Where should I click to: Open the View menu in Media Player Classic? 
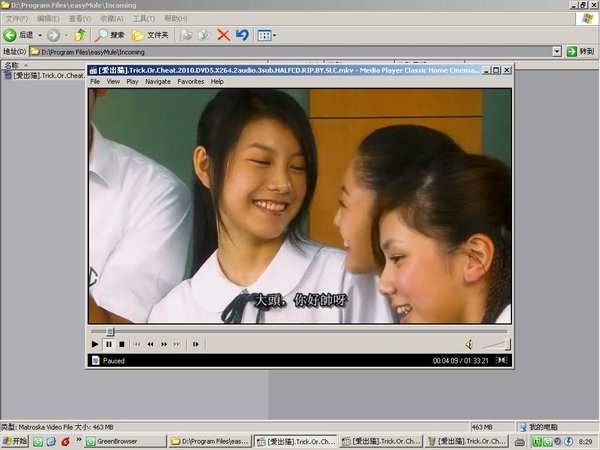click(113, 82)
